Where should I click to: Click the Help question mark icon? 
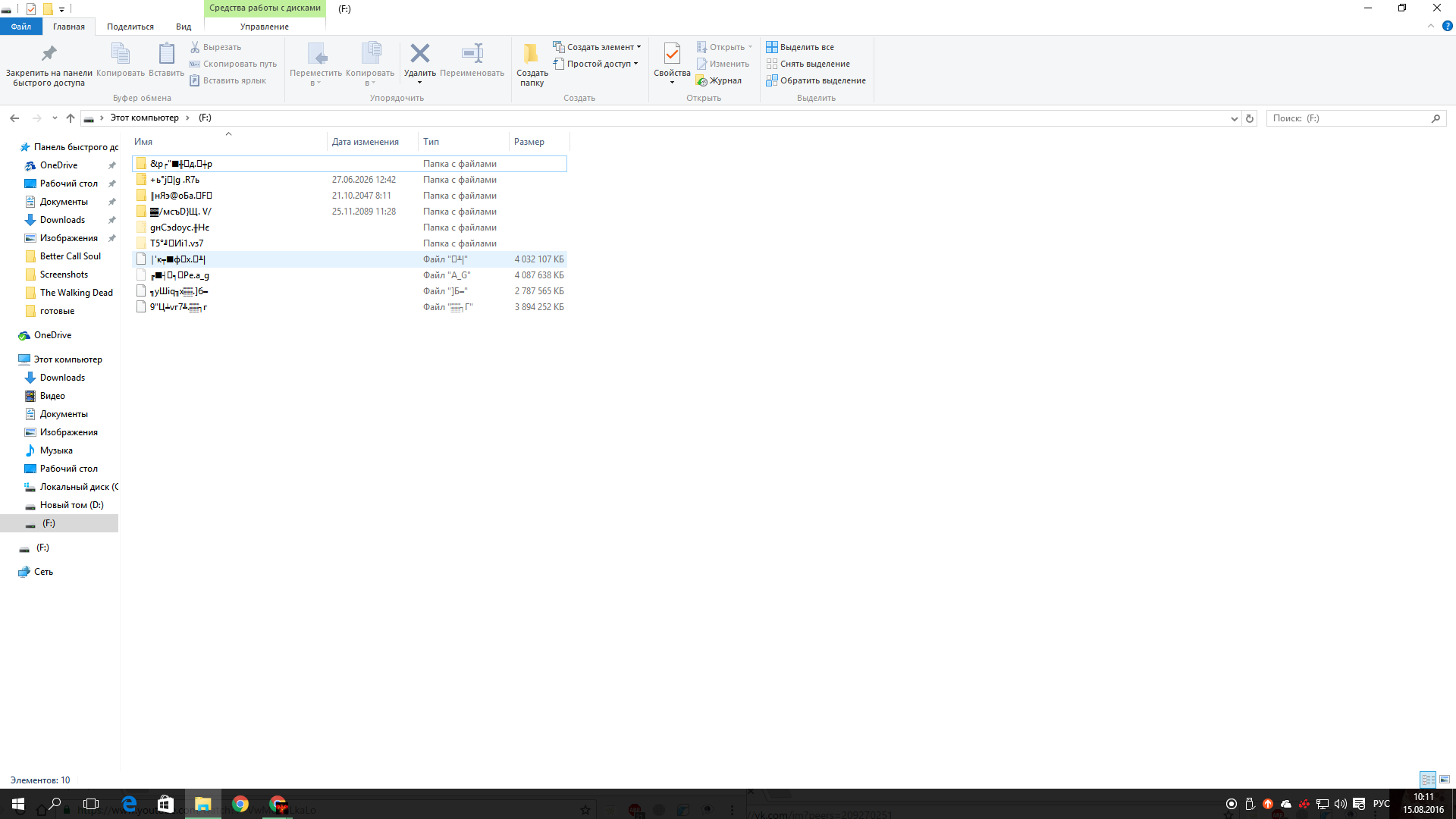click(1447, 26)
